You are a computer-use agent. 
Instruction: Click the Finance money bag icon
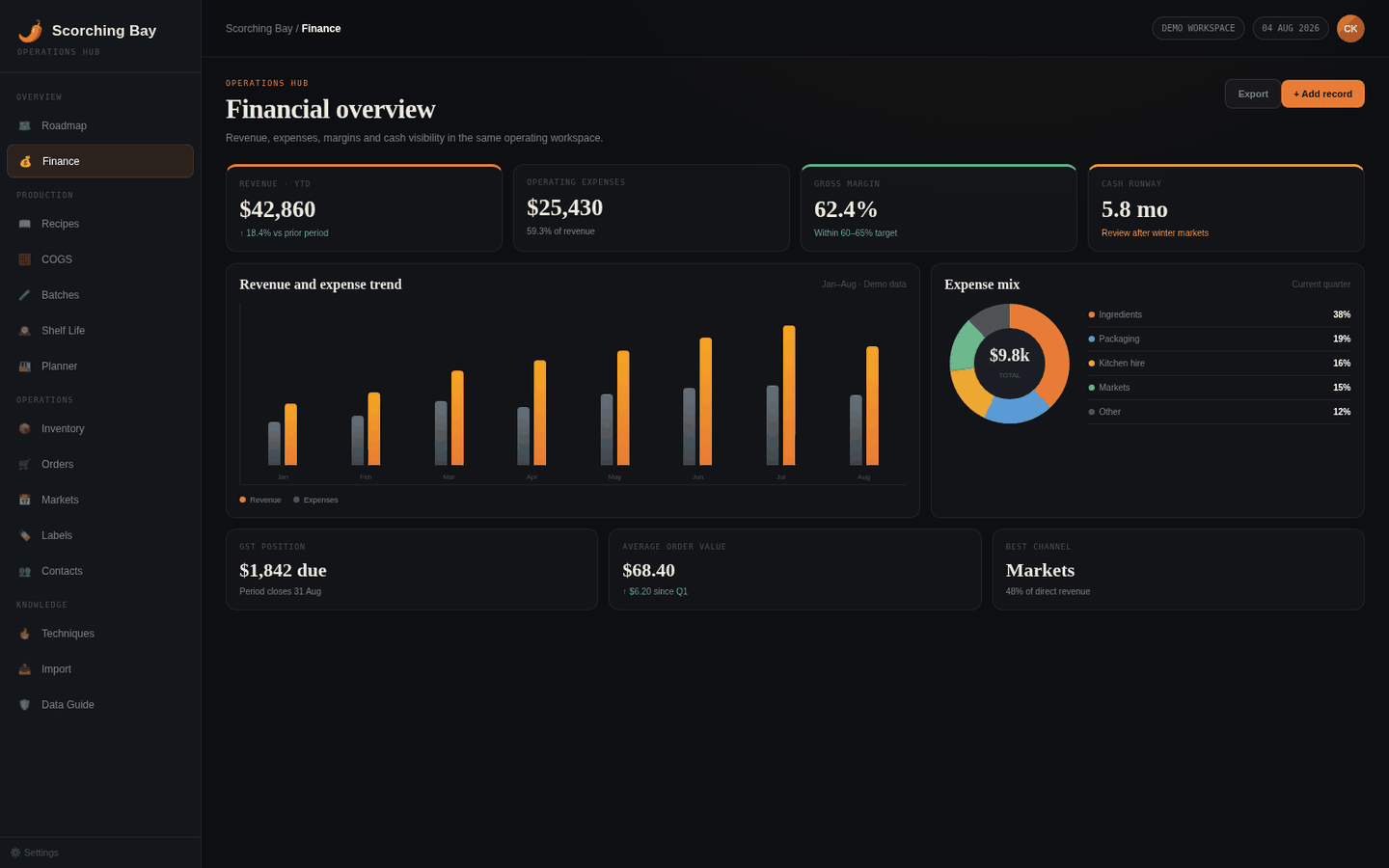tap(26, 162)
